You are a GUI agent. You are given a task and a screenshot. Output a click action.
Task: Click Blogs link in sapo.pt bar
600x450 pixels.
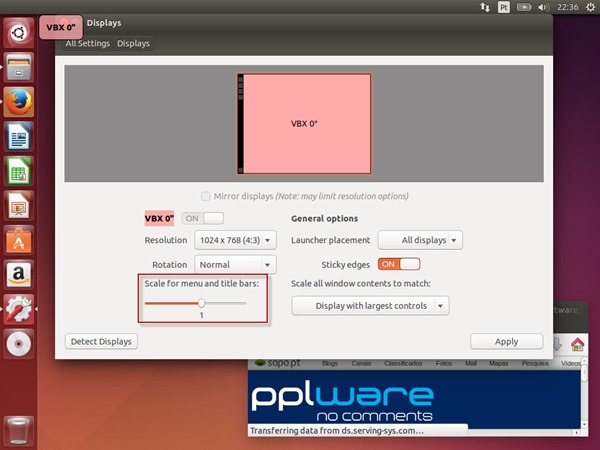coord(330,363)
